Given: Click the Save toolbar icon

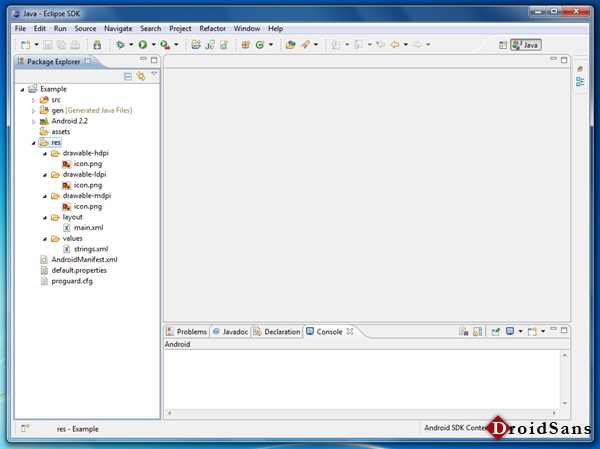Looking at the screenshot, I should pos(48,45).
